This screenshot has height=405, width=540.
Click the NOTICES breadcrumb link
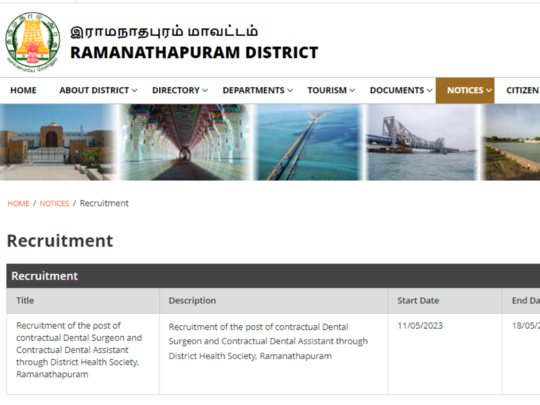54,204
